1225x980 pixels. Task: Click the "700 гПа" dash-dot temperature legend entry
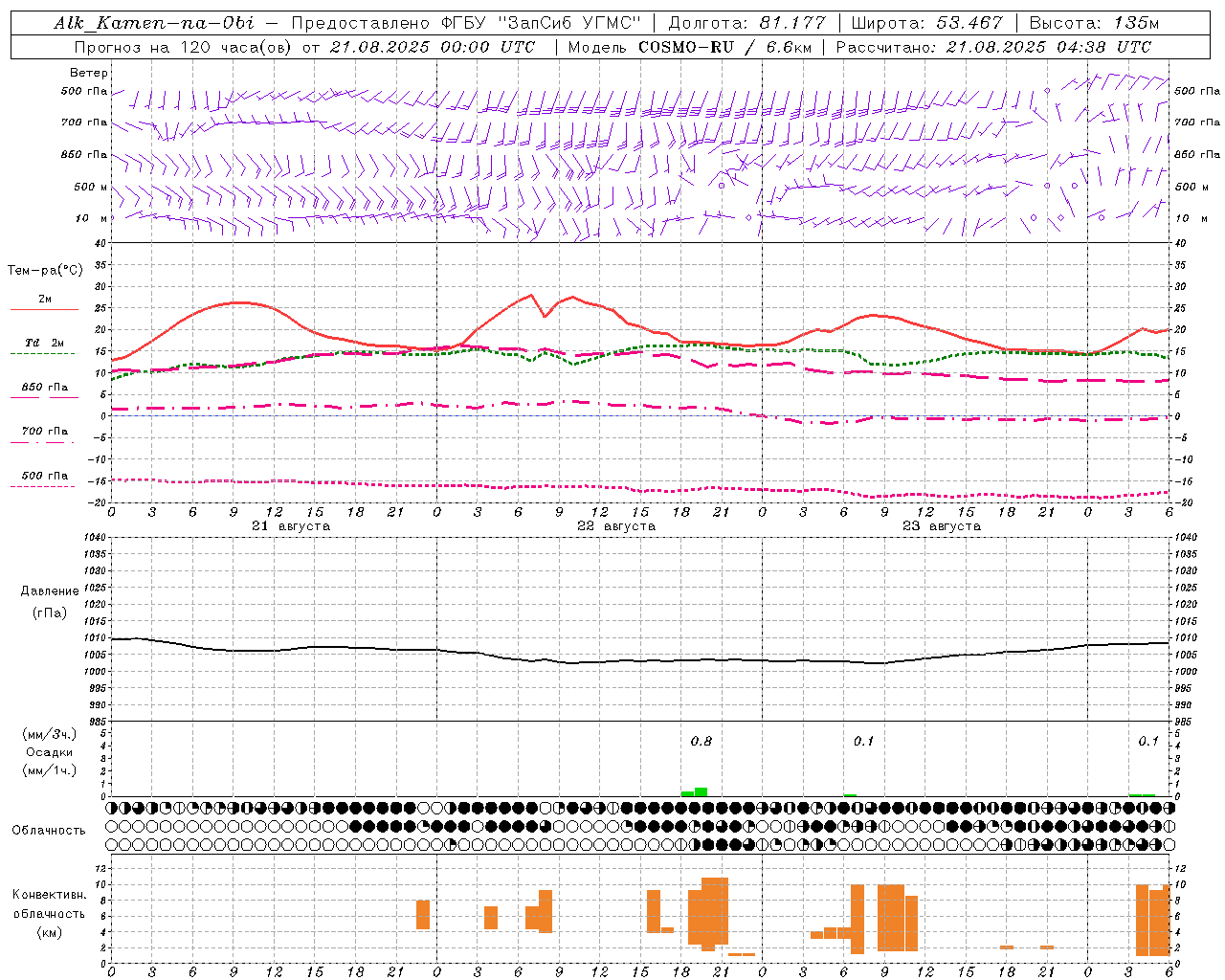click(44, 435)
